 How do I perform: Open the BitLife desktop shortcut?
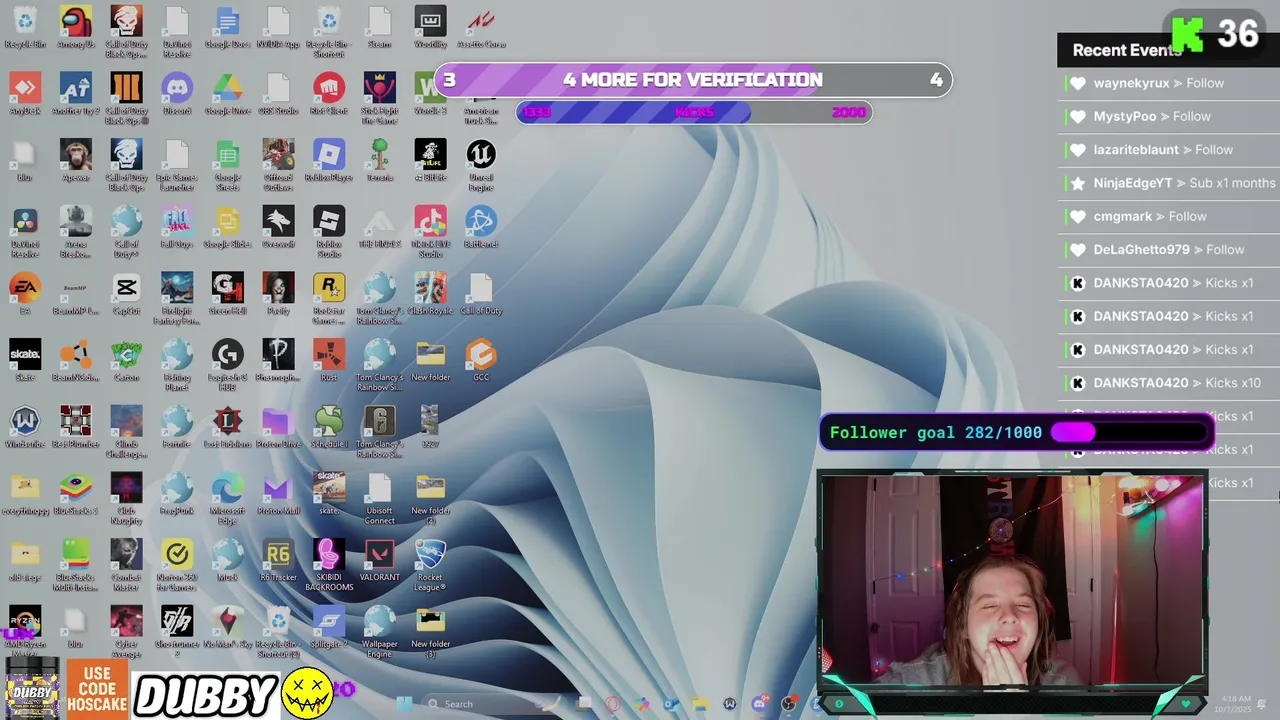pos(430,161)
